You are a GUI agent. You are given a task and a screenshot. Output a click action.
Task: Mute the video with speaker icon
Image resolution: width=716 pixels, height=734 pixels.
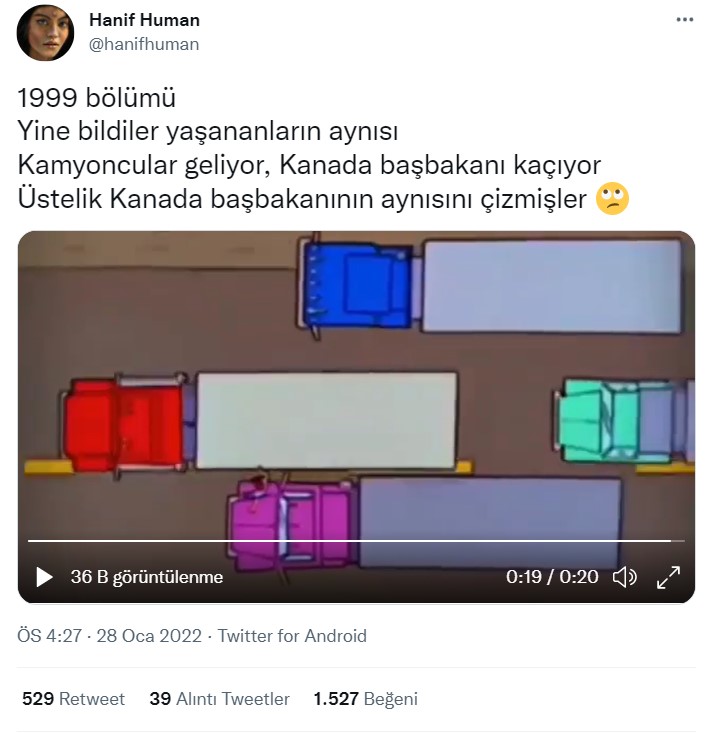[625, 577]
